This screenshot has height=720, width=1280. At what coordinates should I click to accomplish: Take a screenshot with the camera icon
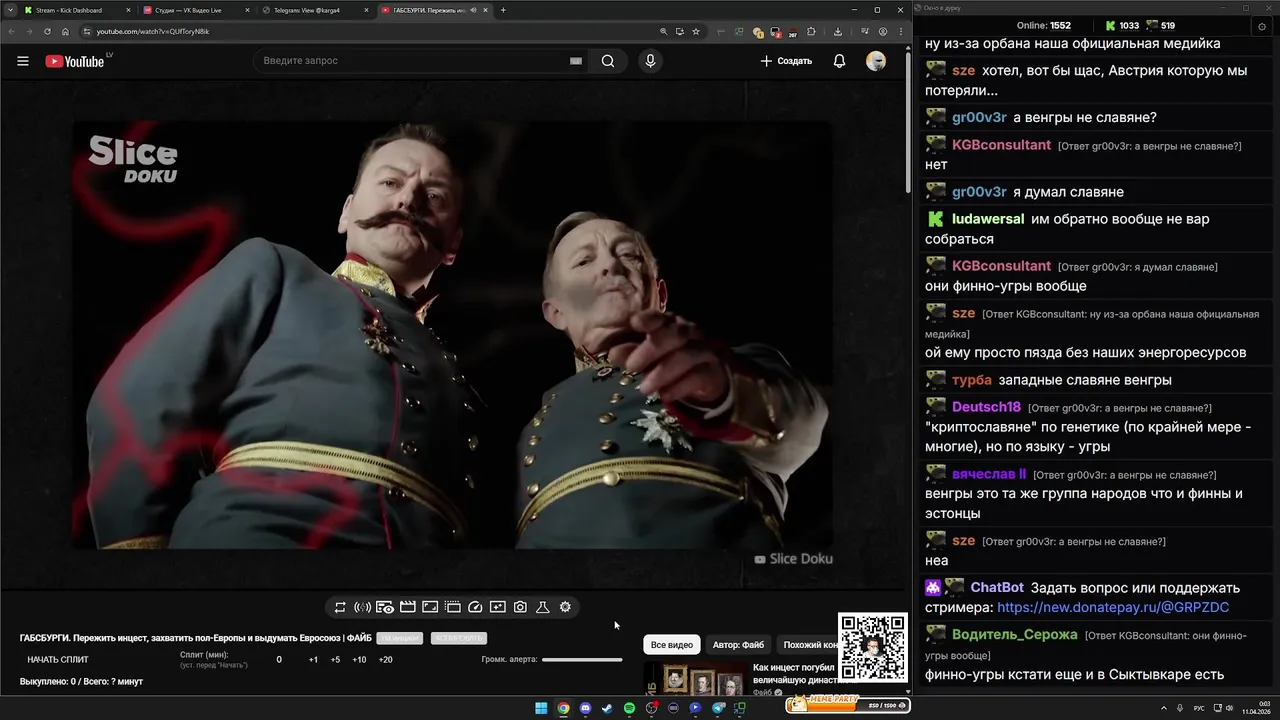click(520, 607)
